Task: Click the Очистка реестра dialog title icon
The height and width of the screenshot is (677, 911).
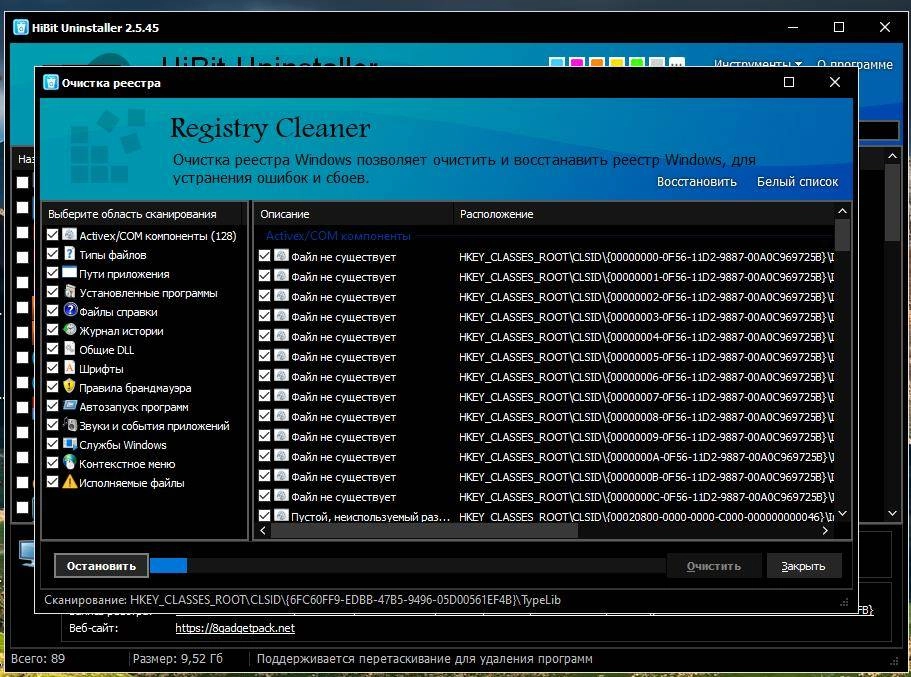Action: coord(51,83)
